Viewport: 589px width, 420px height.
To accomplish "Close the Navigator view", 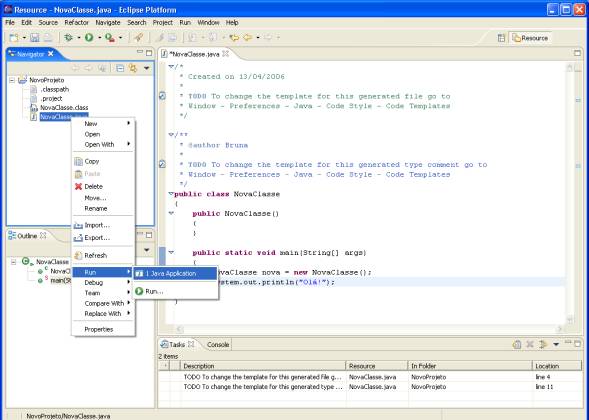I will (51, 54).
